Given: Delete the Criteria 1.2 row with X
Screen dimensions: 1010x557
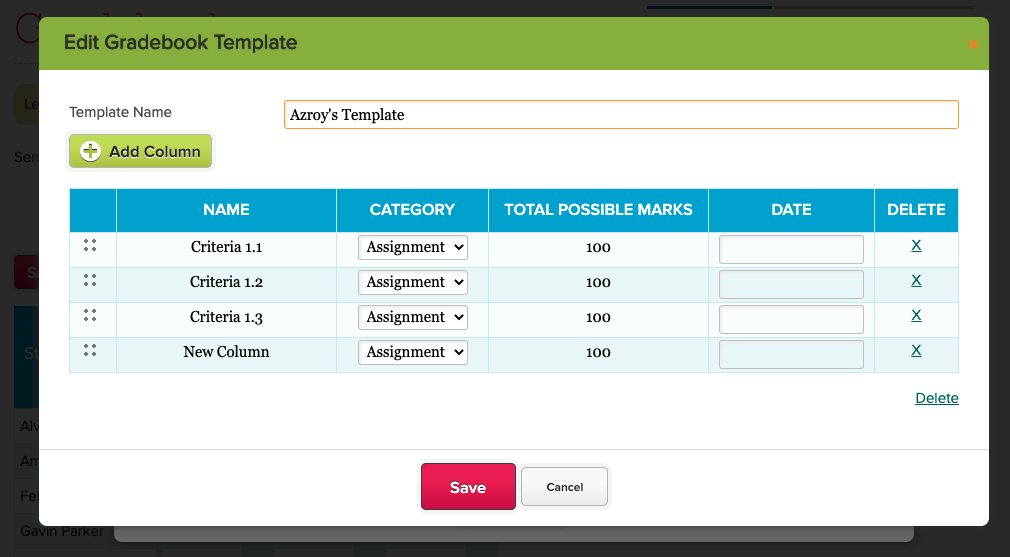Looking at the screenshot, I should [x=916, y=280].
